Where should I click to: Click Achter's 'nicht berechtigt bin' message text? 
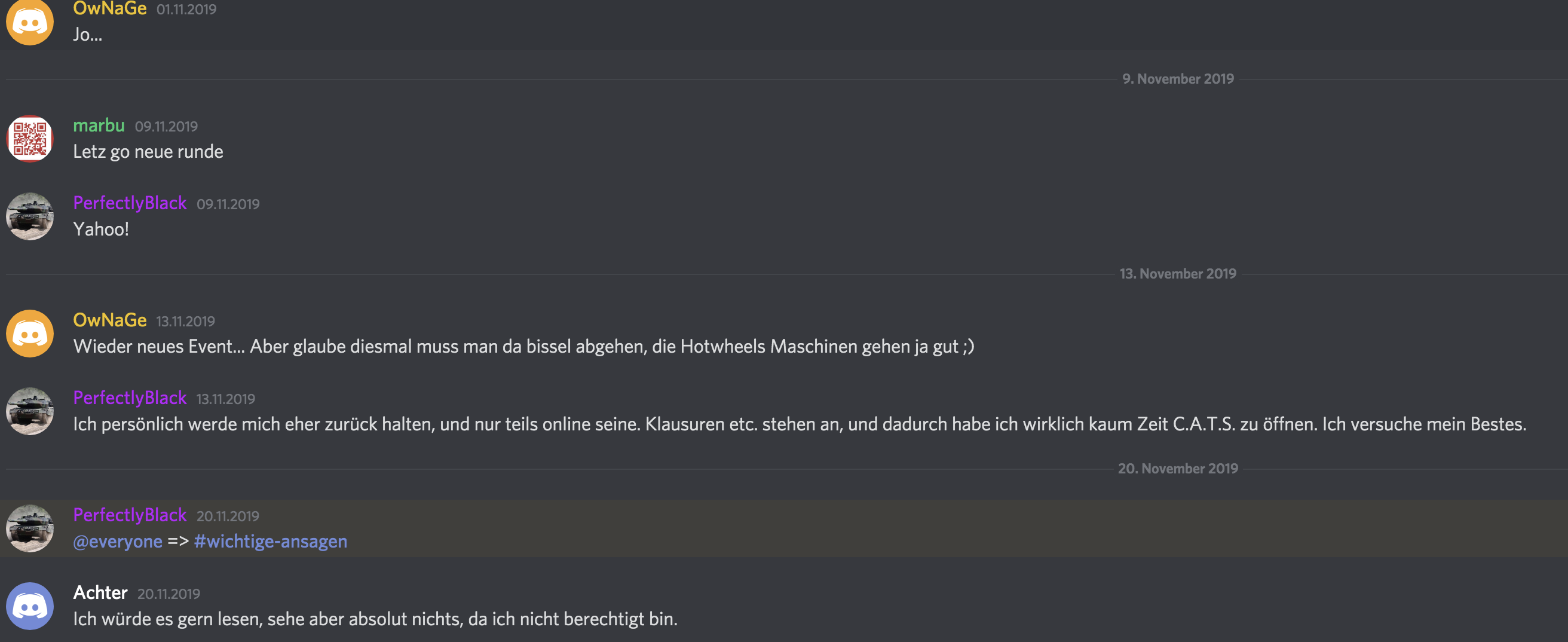375,619
